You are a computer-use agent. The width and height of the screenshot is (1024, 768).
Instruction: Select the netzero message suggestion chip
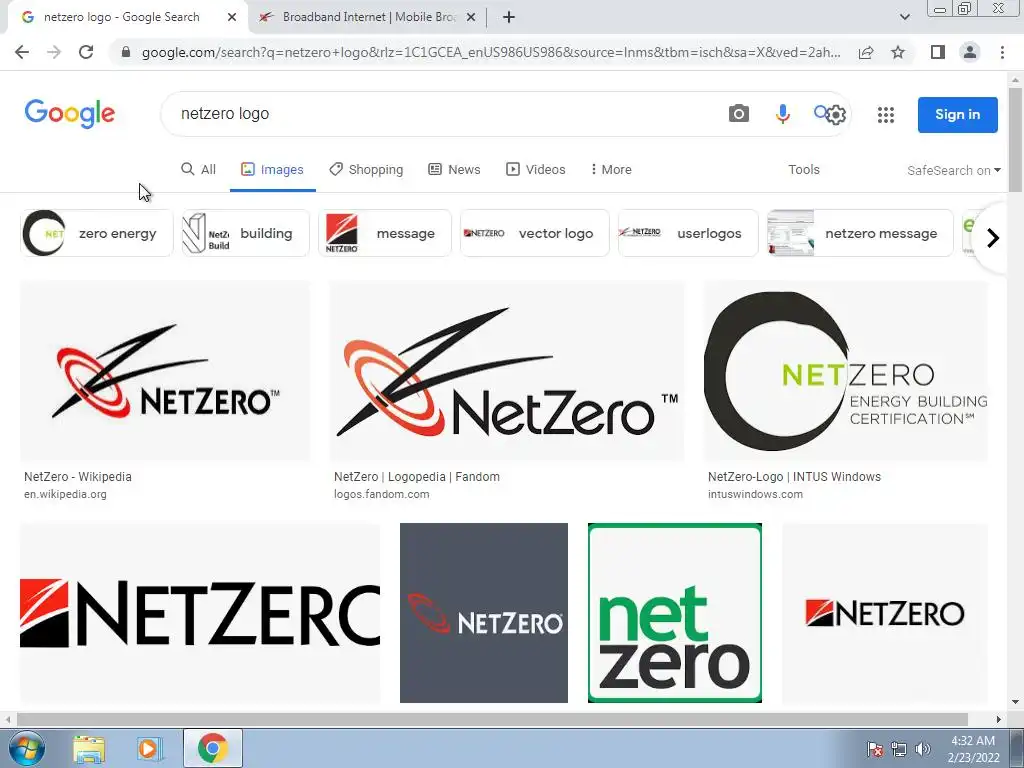point(860,233)
